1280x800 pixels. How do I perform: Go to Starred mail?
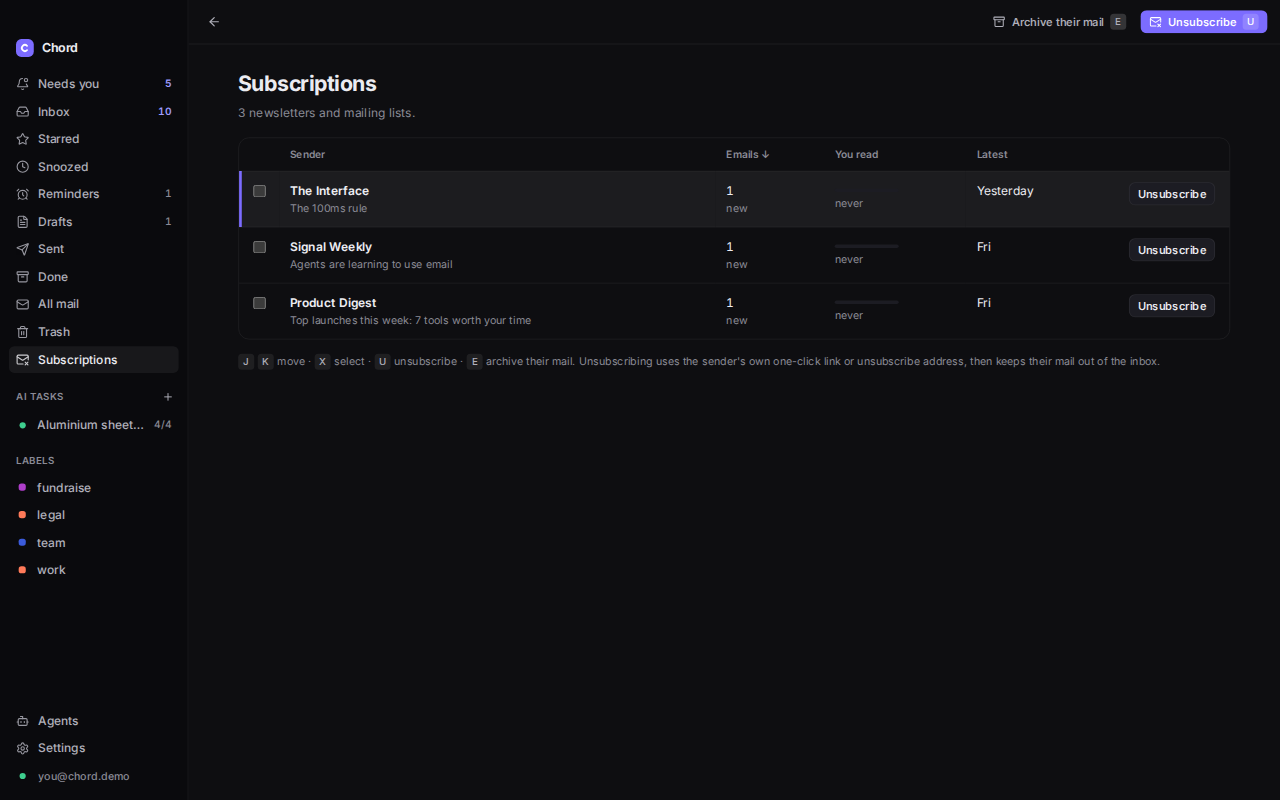click(94, 139)
